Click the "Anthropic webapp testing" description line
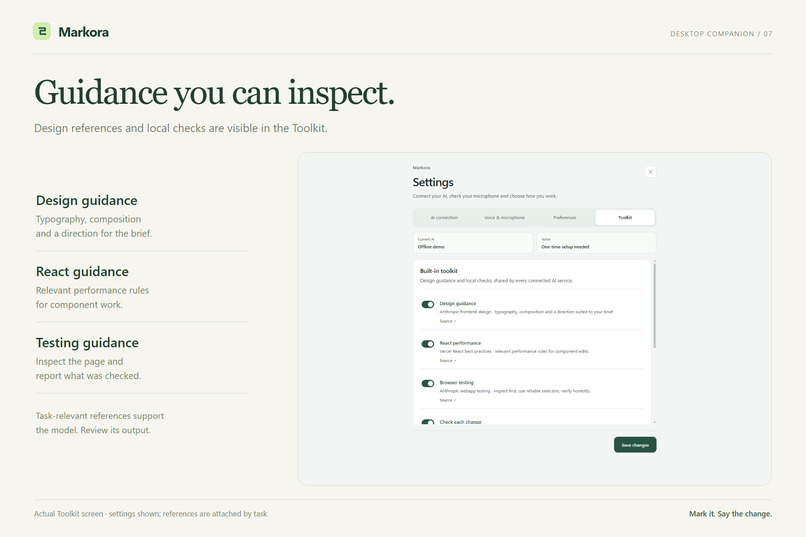 point(515,391)
